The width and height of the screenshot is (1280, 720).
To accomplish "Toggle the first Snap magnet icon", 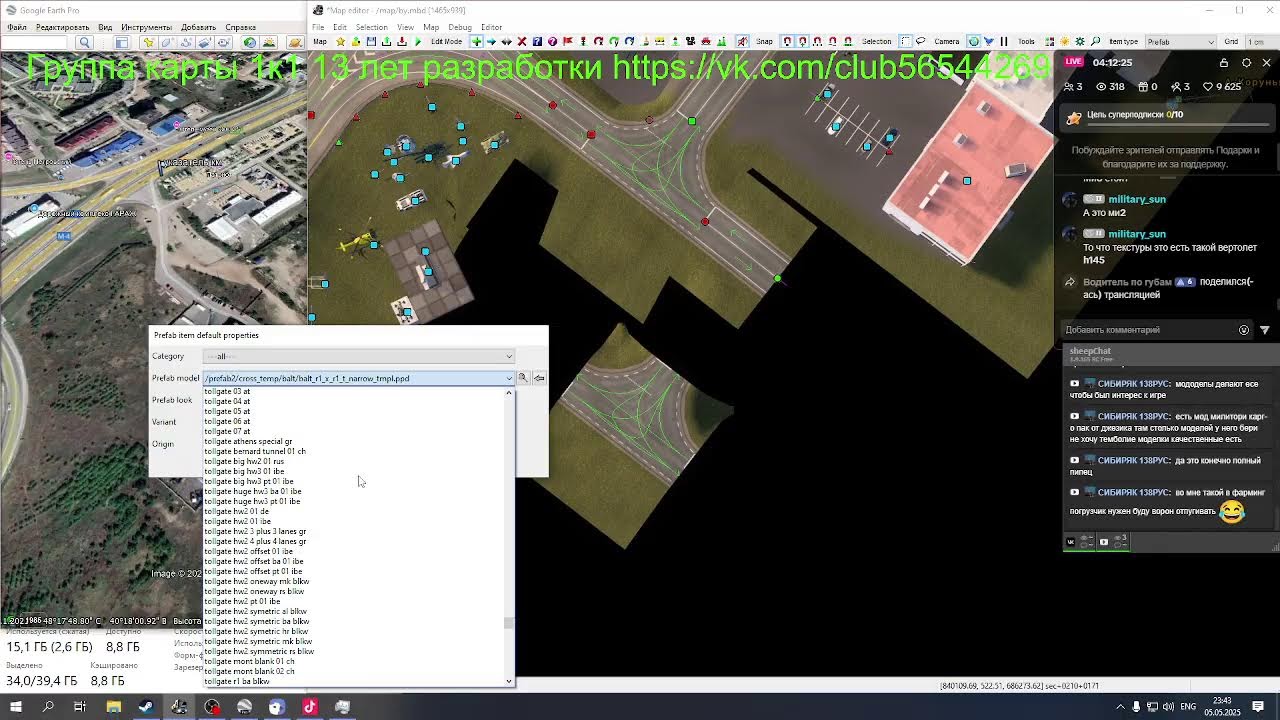I will pos(787,41).
